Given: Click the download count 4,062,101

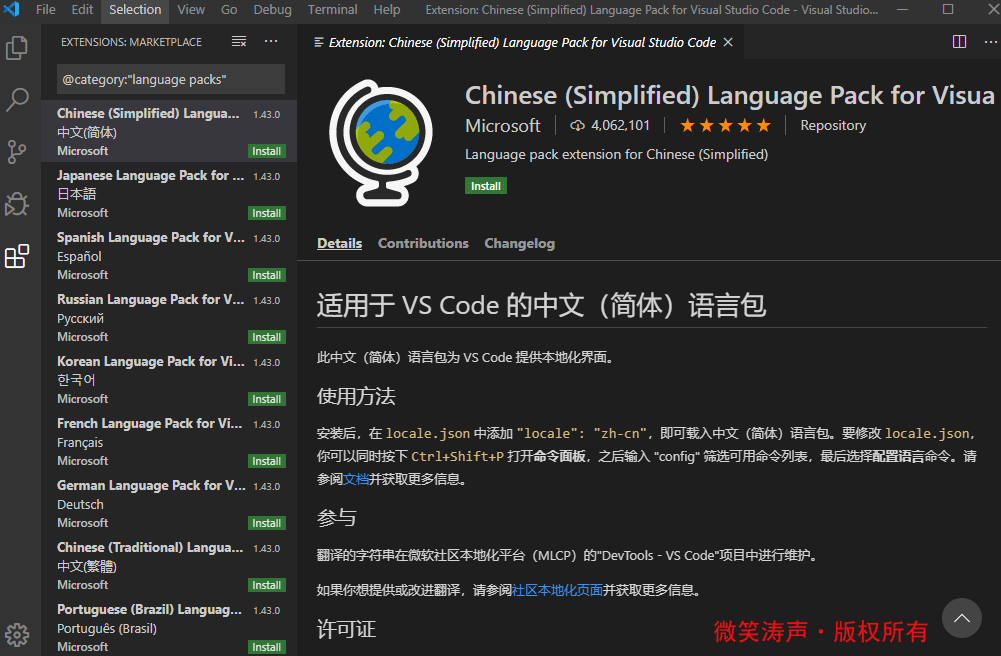Looking at the screenshot, I should point(610,126).
